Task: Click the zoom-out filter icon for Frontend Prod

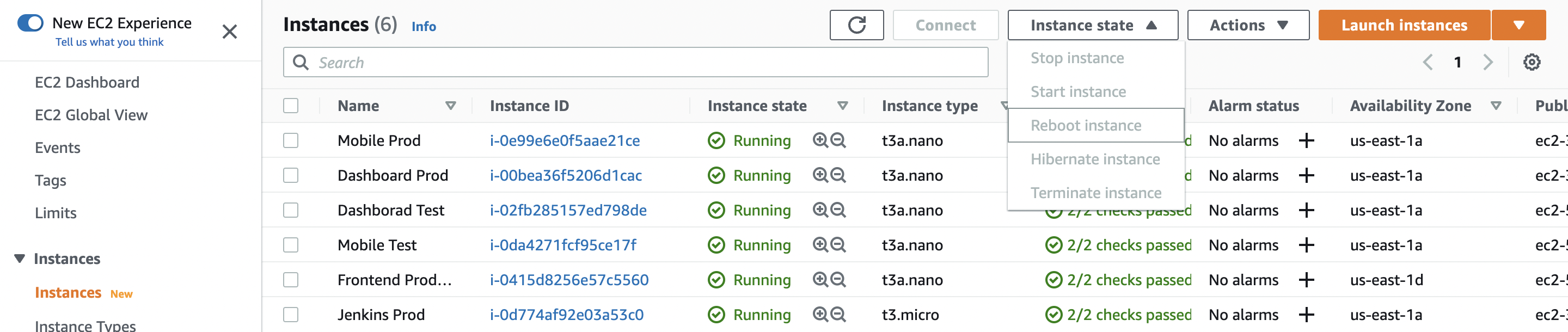Action: coord(838,280)
